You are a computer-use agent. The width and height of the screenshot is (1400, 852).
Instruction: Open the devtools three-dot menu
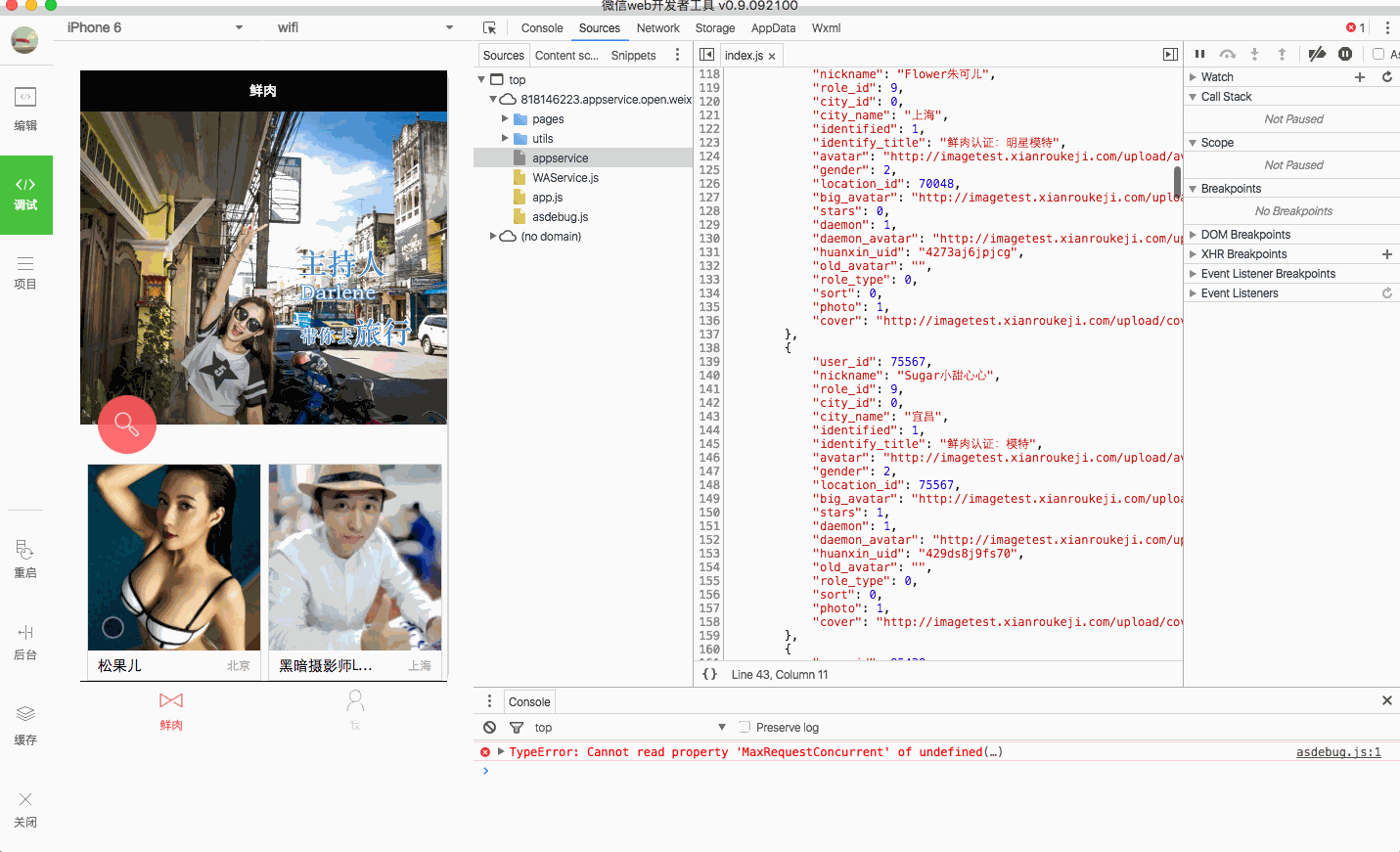(1387, 28)
